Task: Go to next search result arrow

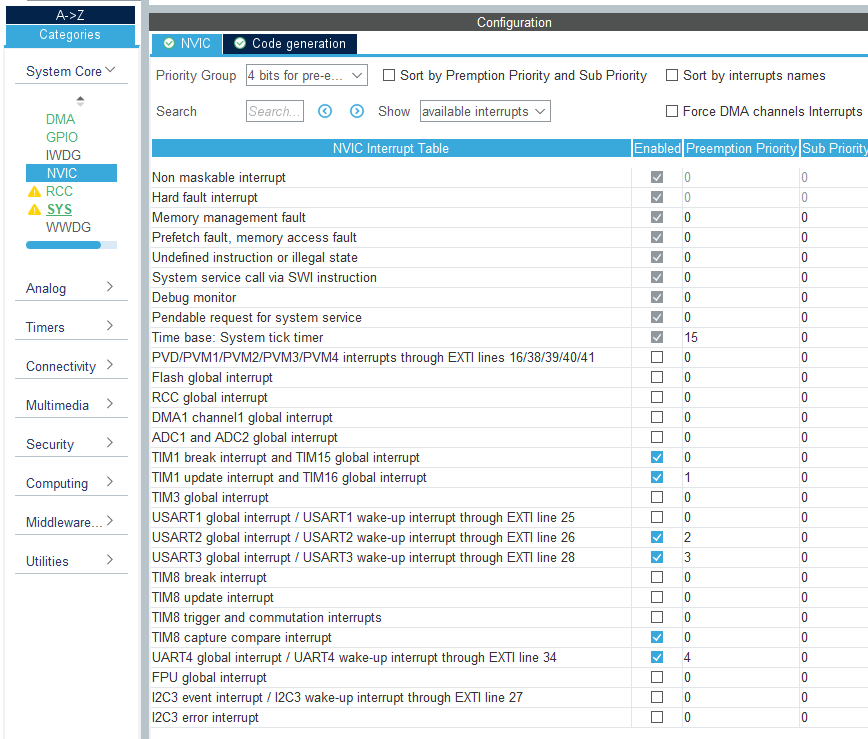Action: pyautogui.click(x=357, y=111)
